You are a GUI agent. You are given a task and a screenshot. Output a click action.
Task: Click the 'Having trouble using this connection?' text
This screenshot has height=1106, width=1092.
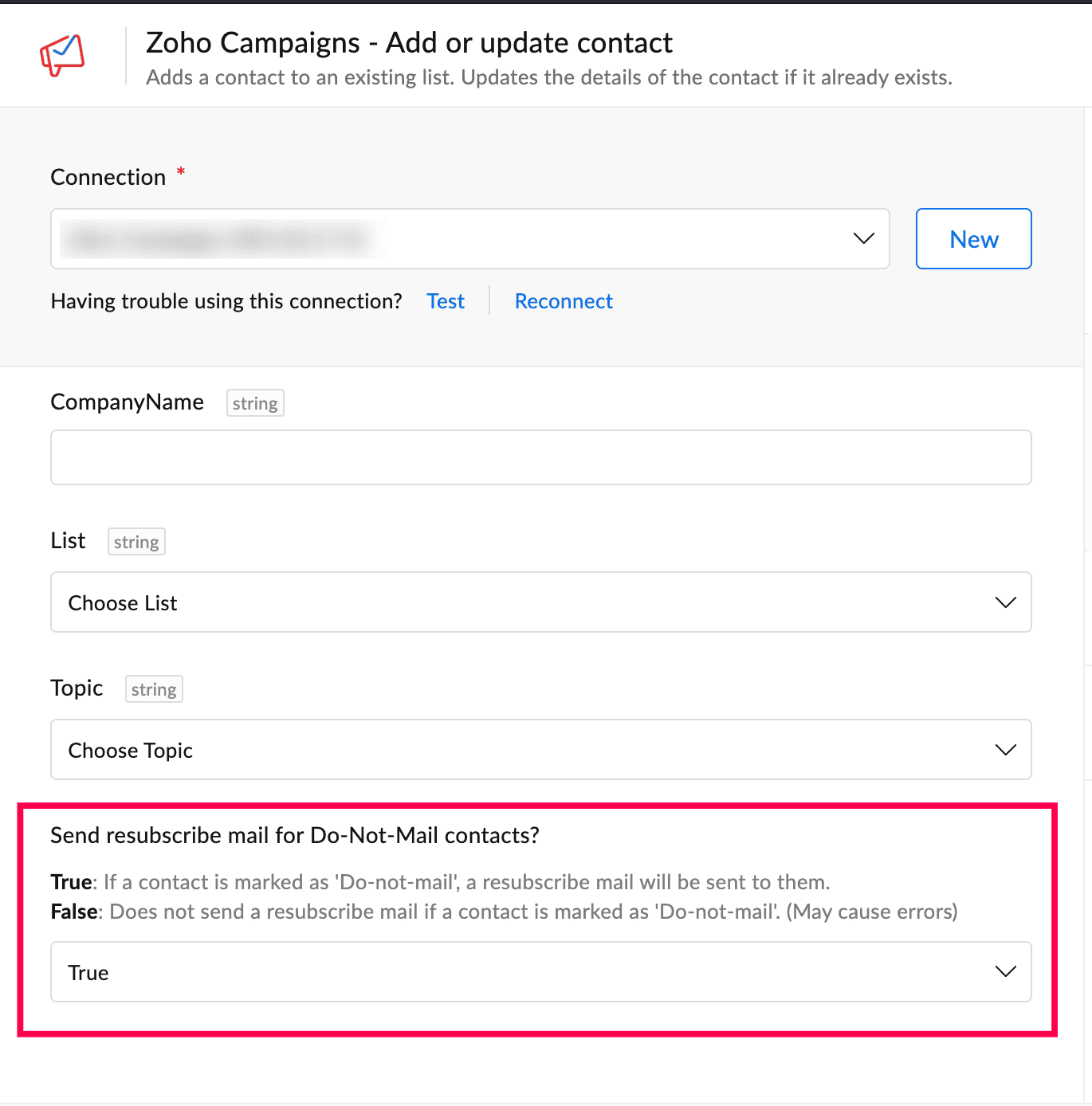(226, 301)
